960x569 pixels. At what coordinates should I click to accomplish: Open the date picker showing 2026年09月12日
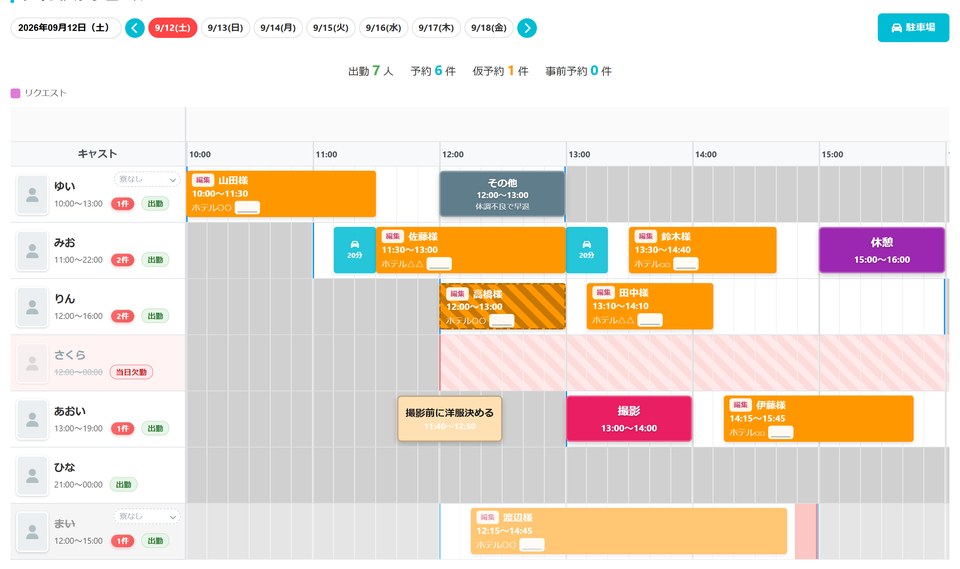coord(66,28)
